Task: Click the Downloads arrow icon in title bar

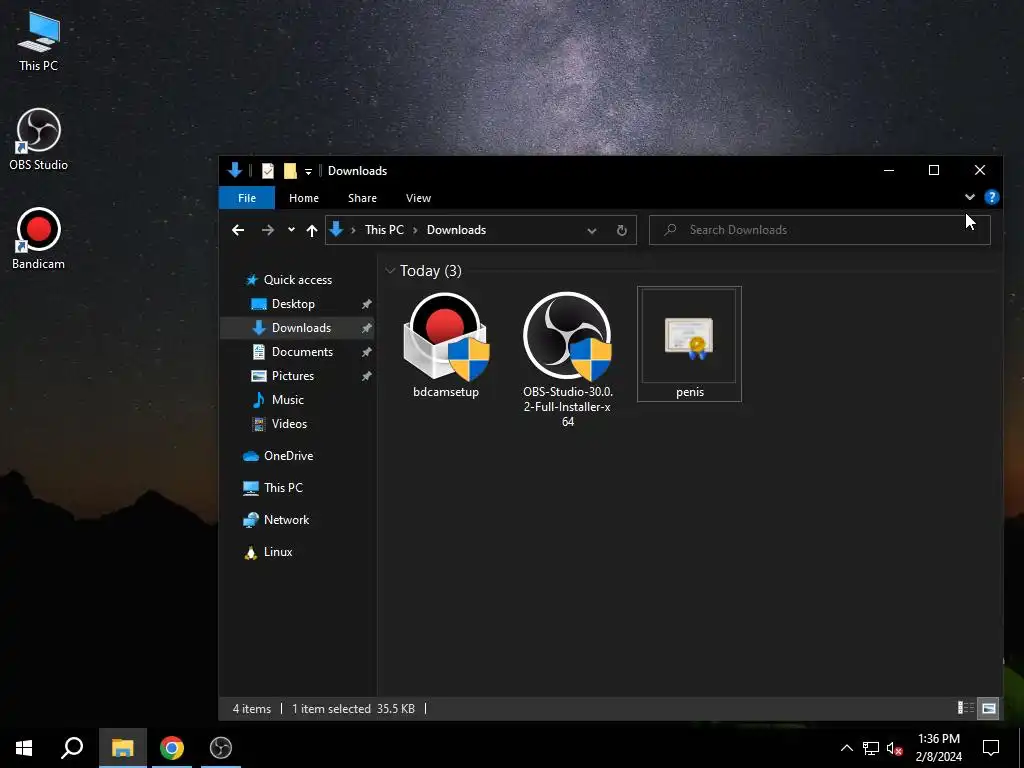Action: [x=235, y=170]
